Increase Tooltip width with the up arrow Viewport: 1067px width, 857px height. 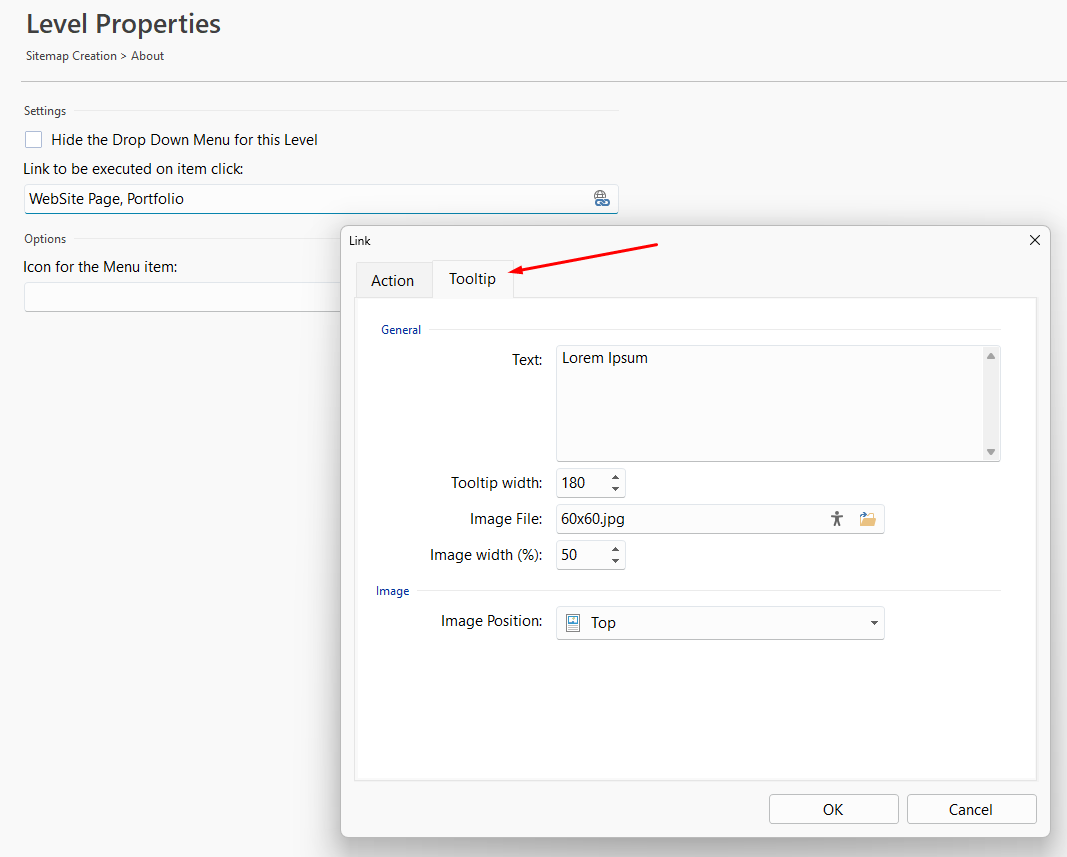pyautogui.click(x=615, y=477)
